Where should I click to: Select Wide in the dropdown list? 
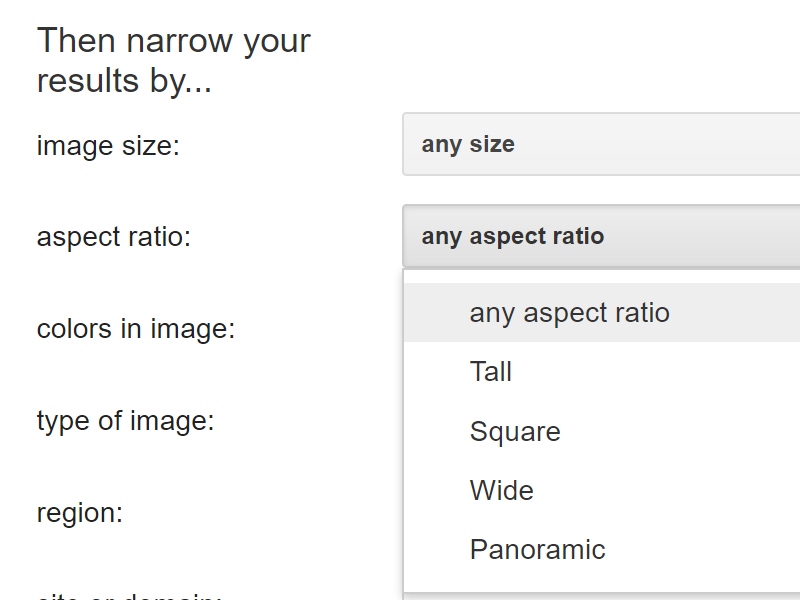[502, 491]
